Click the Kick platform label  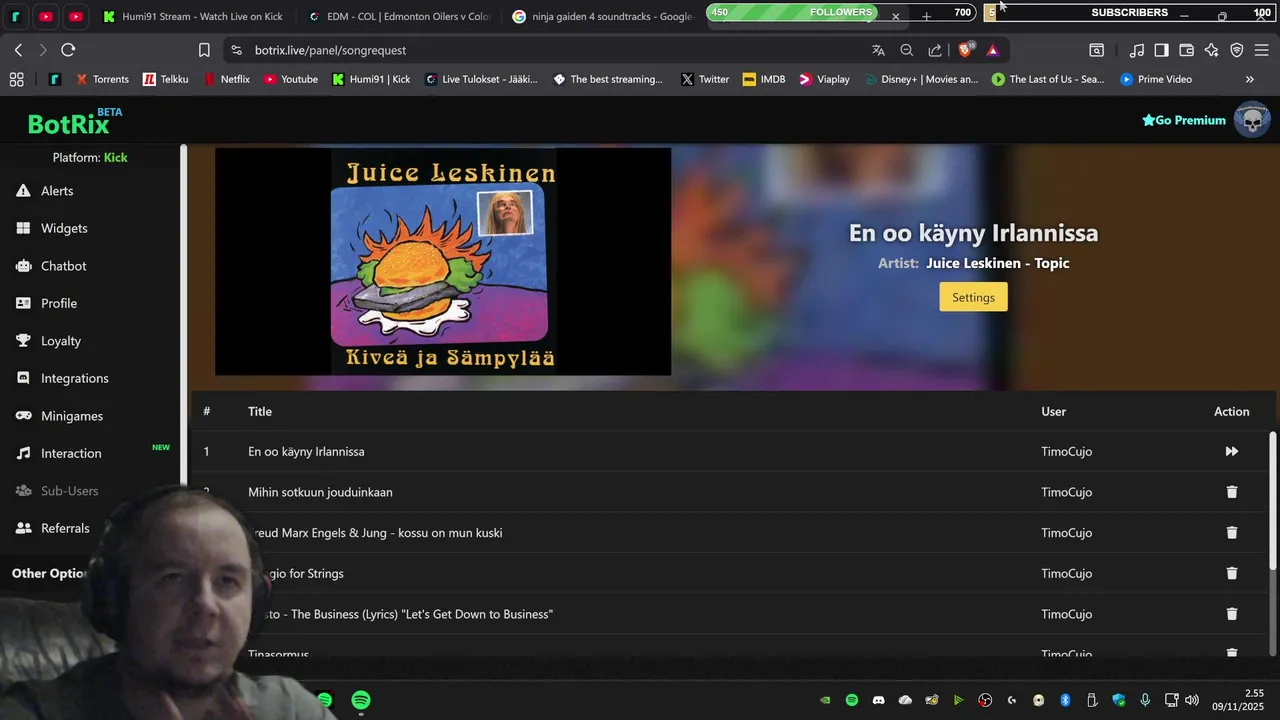(x=116, y=157)
